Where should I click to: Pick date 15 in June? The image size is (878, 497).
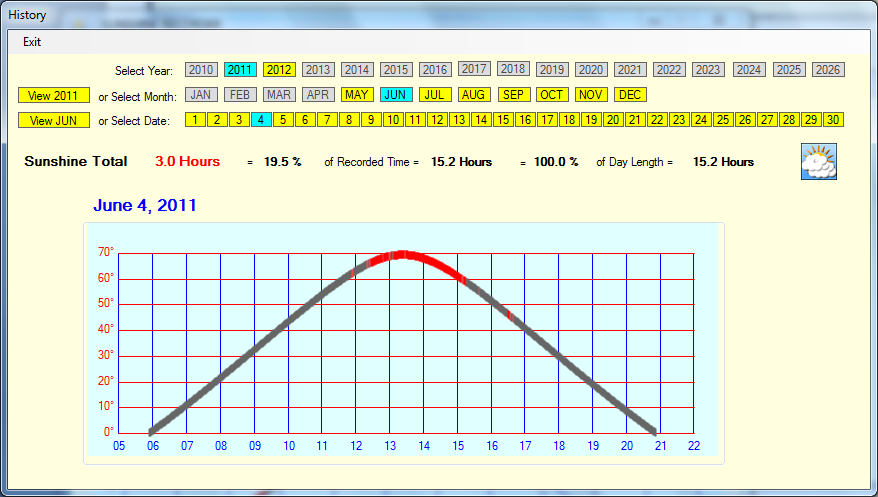503,119
